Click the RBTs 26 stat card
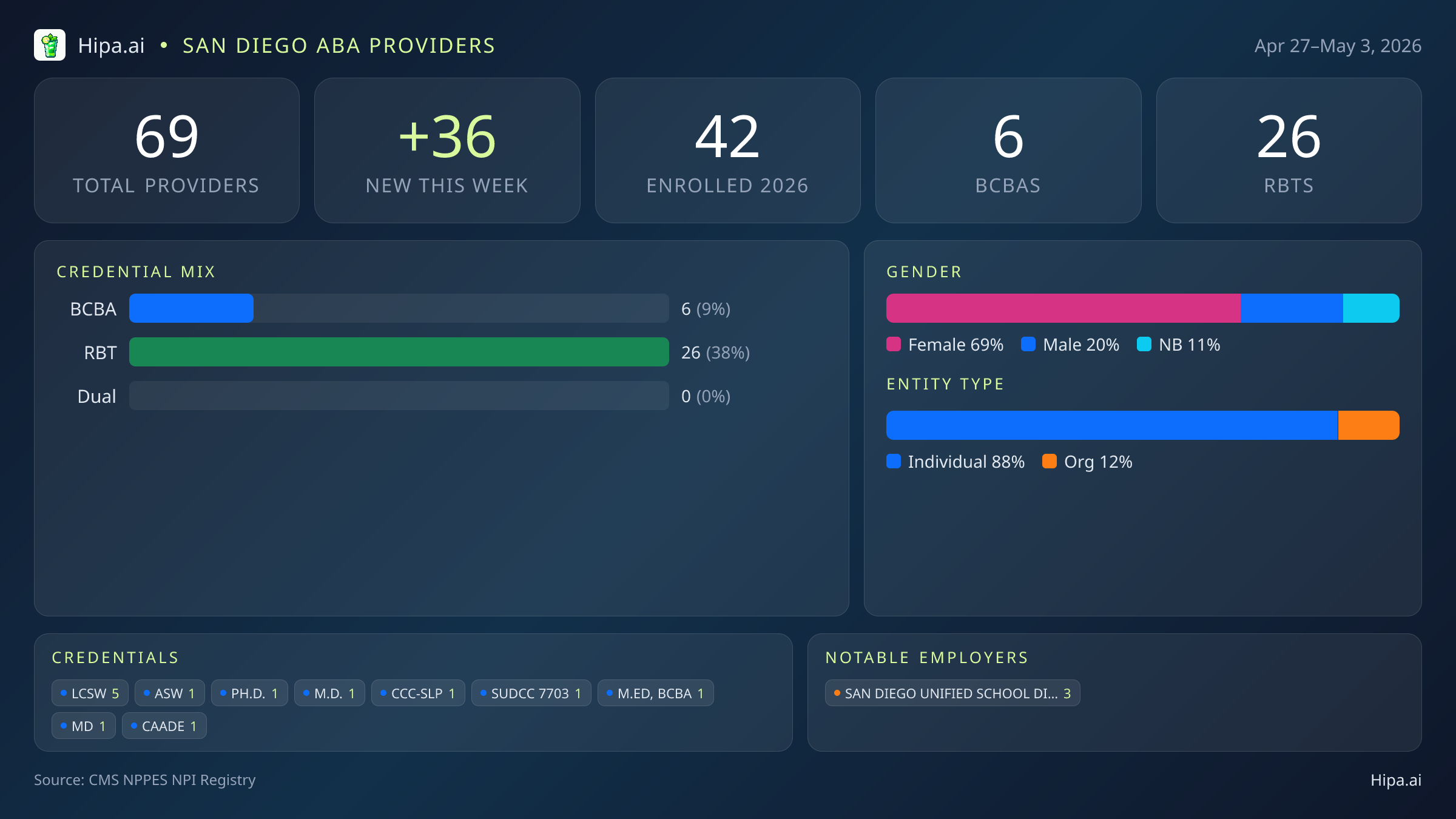The width and height of the screenshot is (1456, 819). coord(1289,150)
